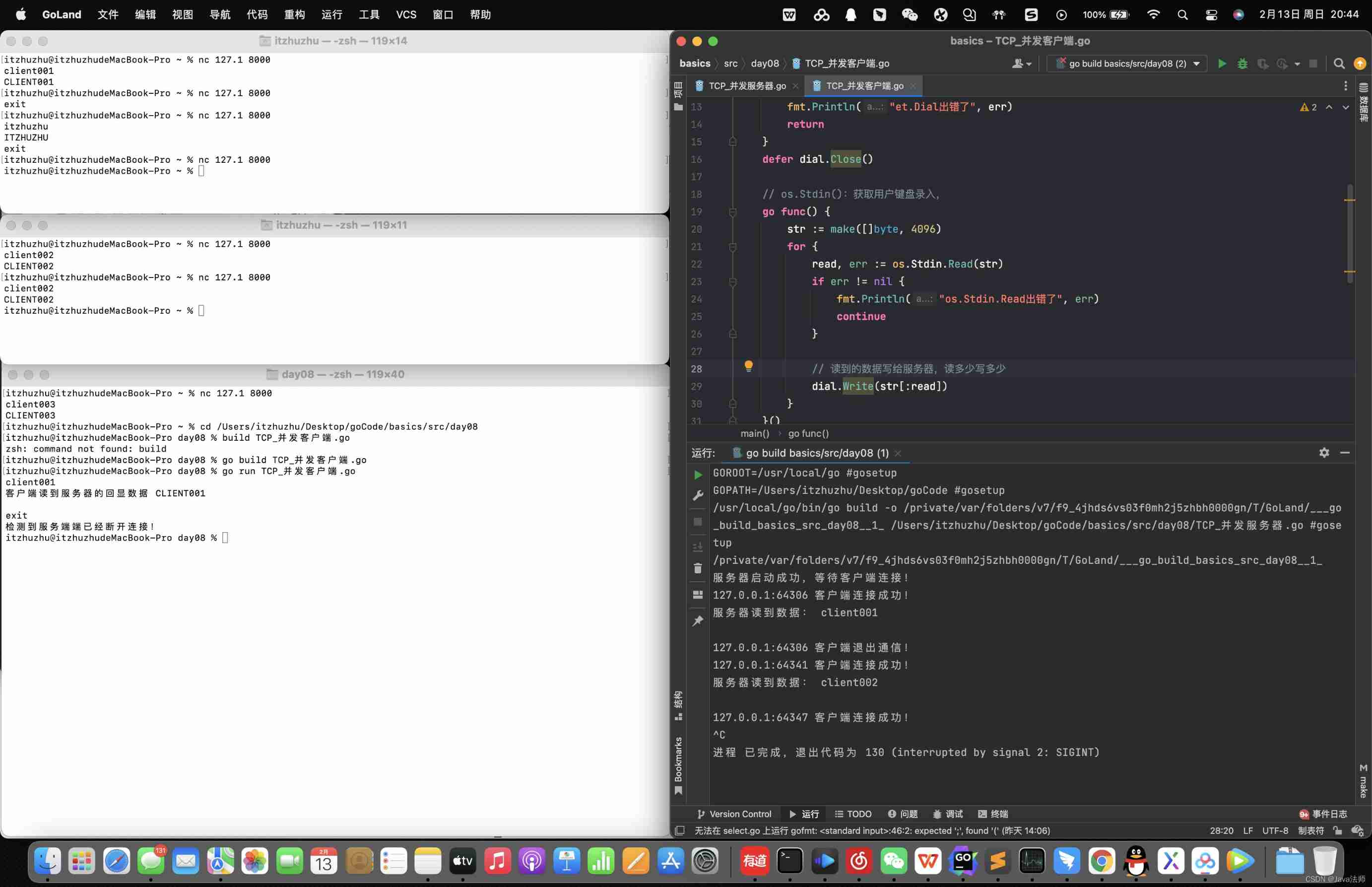The width and height of the screenshot is (1372, 887).
Task: Click the Settings gear icon in run panel
Action: click(1324, 452)
